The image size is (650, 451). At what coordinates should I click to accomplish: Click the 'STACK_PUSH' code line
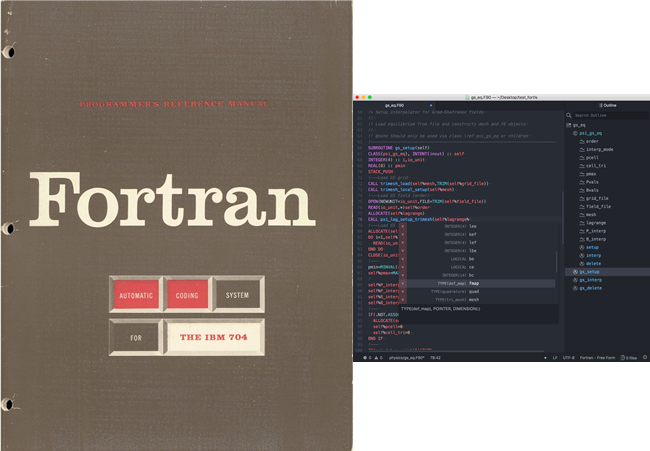(x=380, y=172)
